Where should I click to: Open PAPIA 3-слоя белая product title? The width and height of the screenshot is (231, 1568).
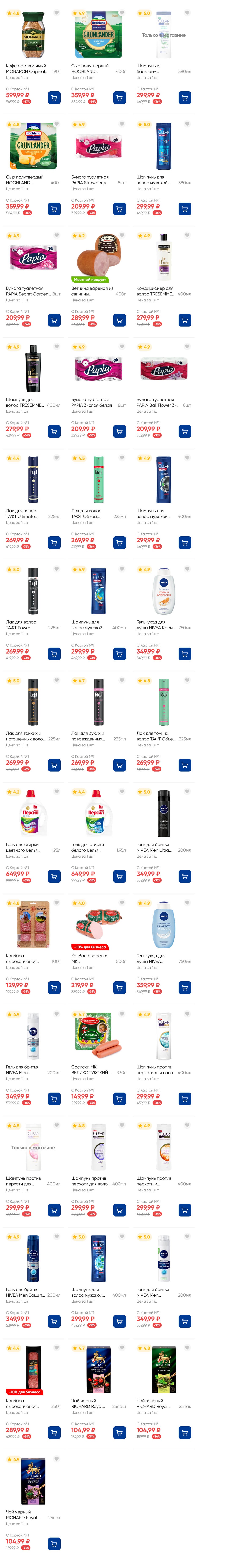(91, 402)
